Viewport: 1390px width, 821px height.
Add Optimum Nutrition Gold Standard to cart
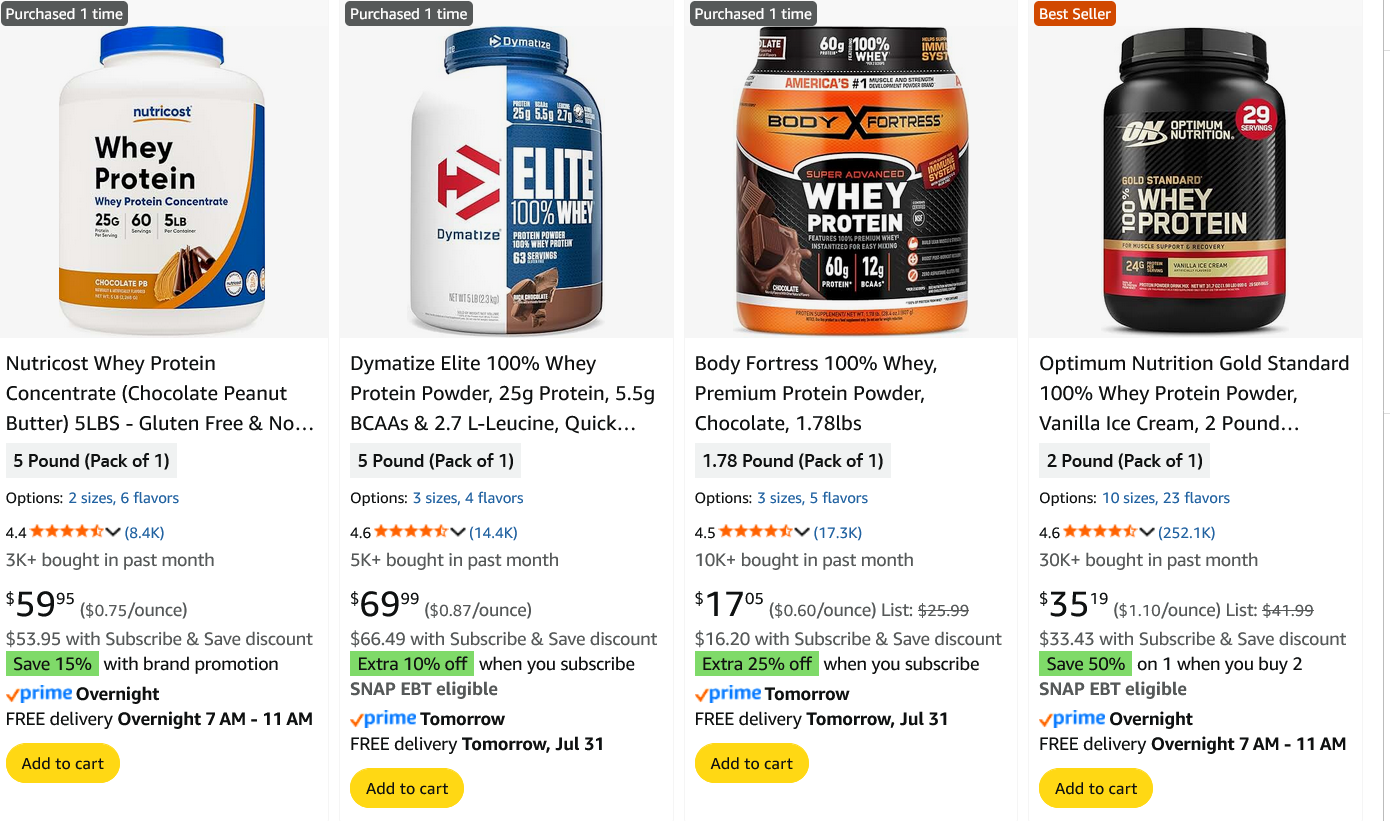pyautogui.click(x=1096, y=788)
